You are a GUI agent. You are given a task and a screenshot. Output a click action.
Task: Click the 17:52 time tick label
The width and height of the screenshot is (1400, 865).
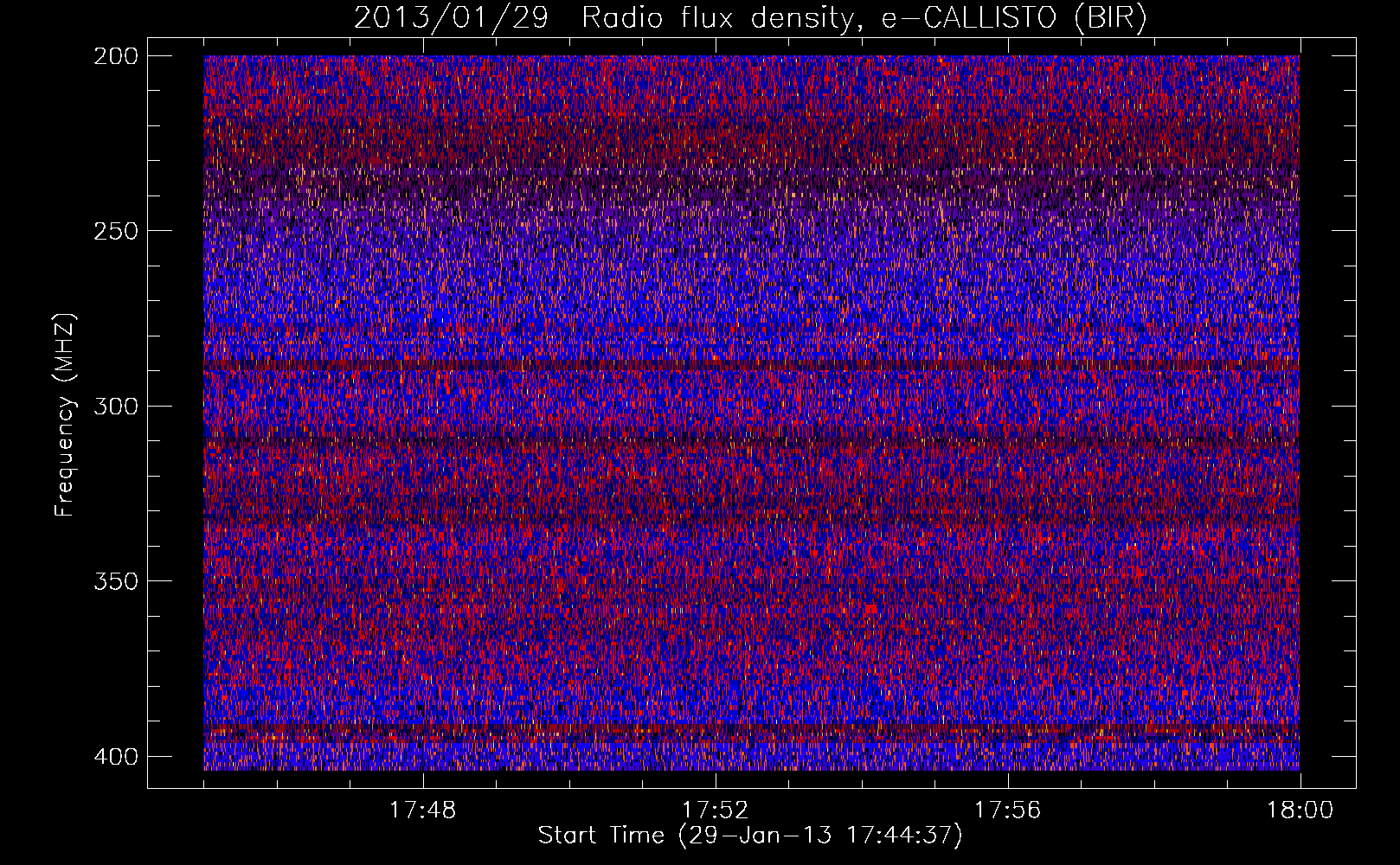pos(715,811)
